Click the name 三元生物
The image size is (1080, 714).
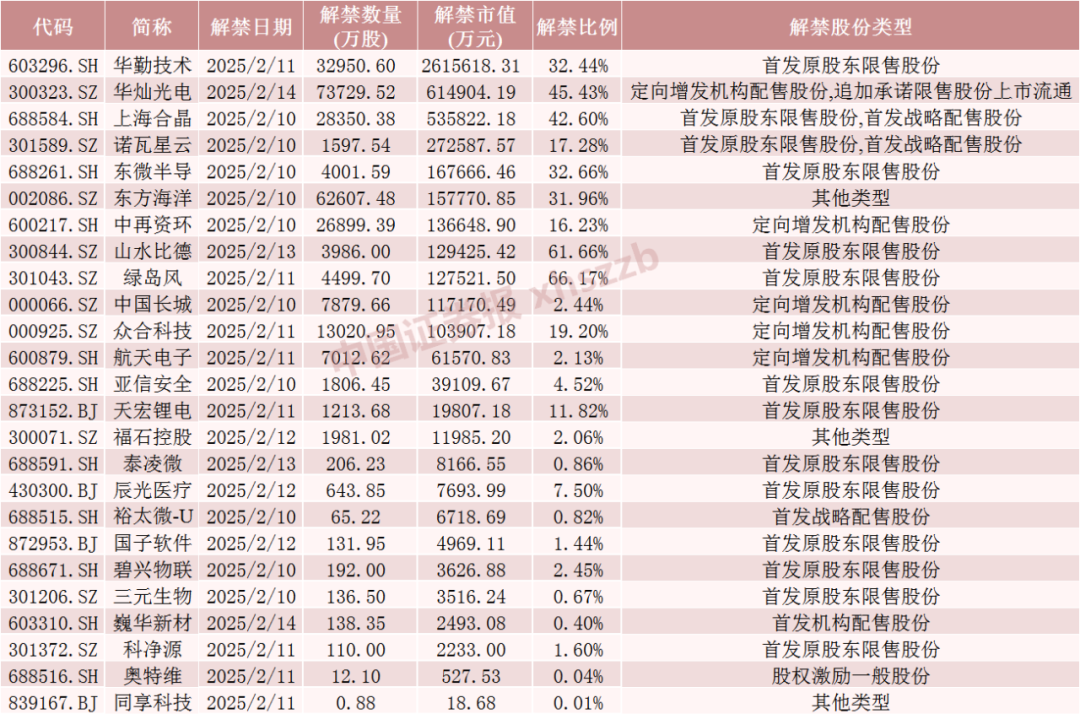[152, 596]
